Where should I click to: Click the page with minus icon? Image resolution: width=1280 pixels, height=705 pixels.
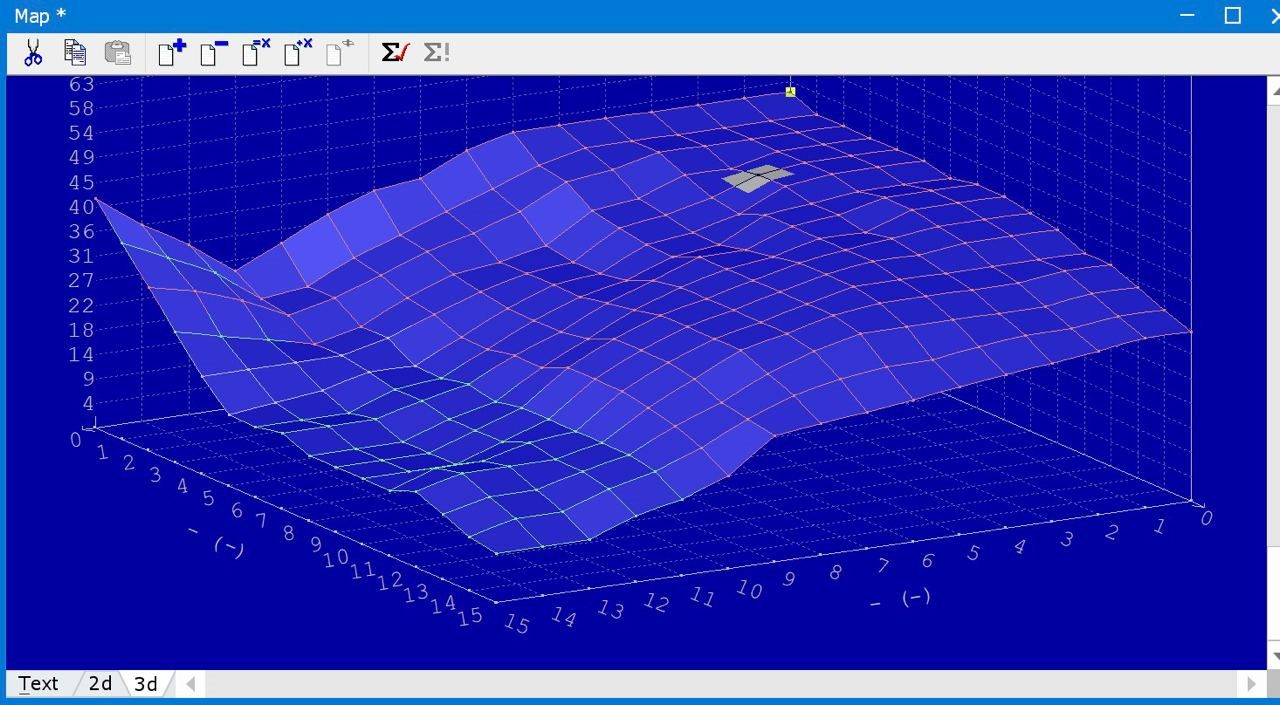pyautogui.click(x=213, y=53)
